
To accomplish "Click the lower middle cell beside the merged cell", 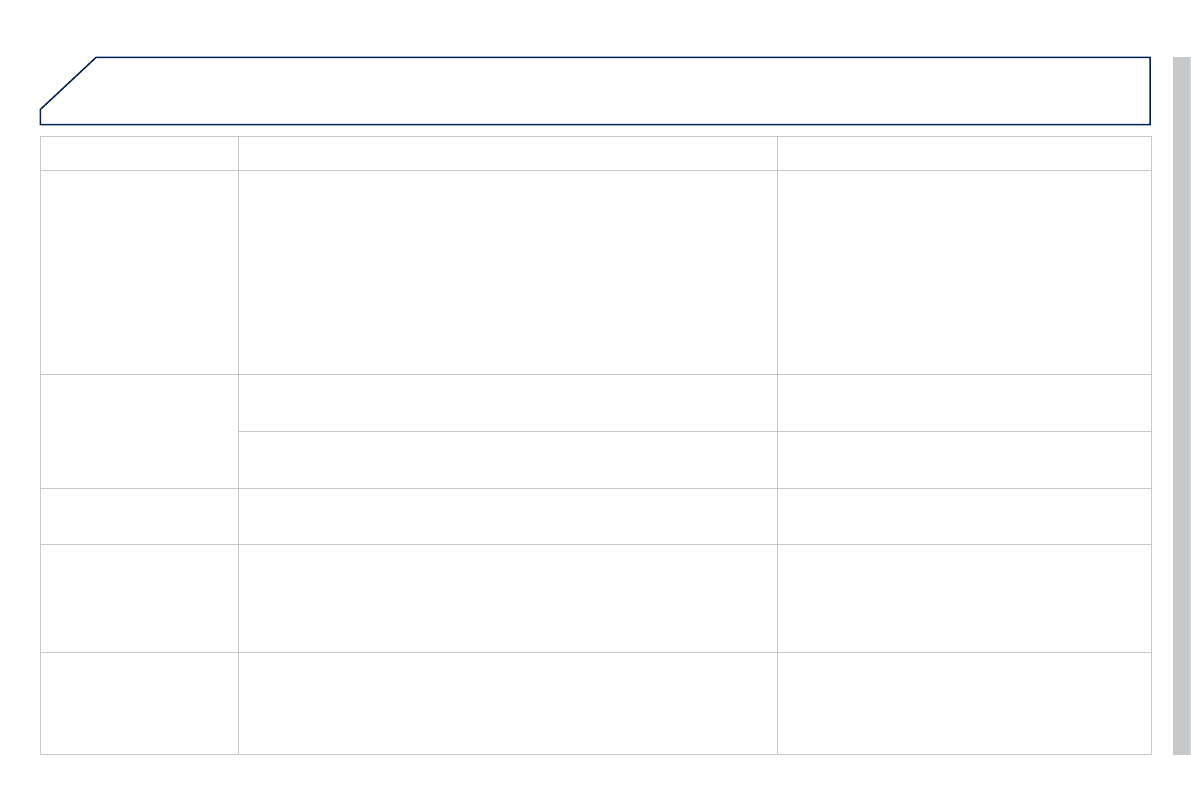I will pyautogui.click(x=507, y=460).
